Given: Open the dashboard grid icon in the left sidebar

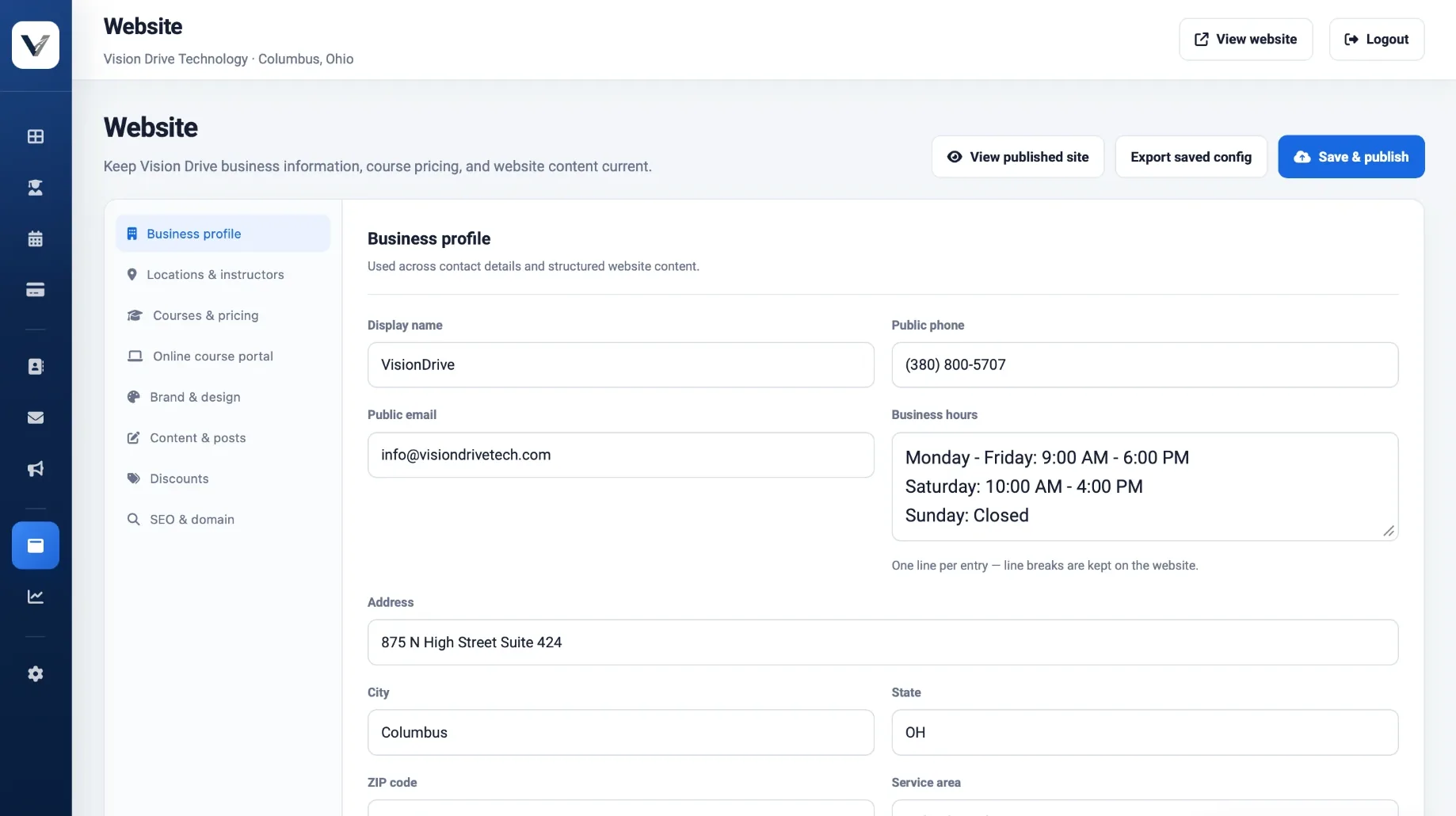Looking at the screenshot, I should coord(36,136).
